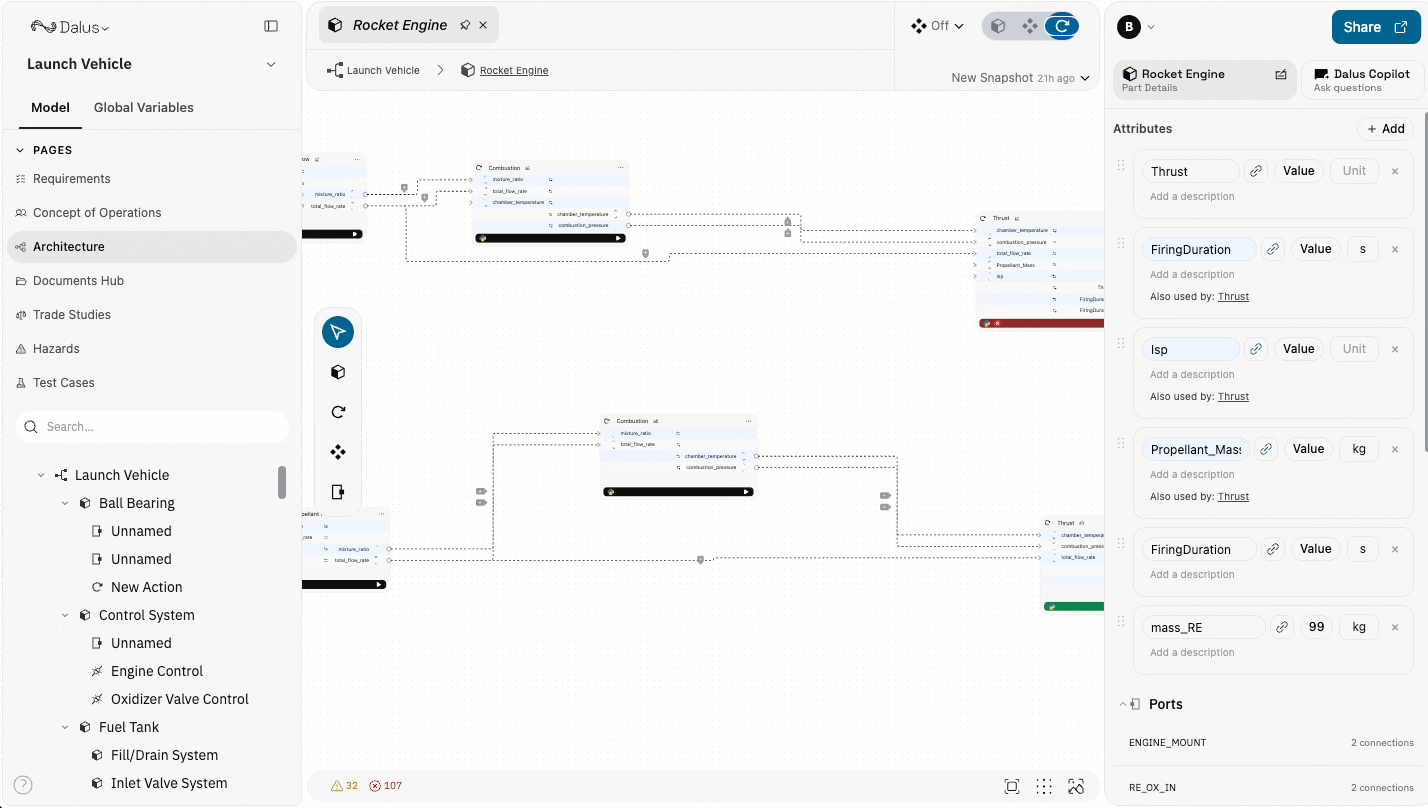Select Oxidizer Valve Control in the model tree

tap(180, 700)
